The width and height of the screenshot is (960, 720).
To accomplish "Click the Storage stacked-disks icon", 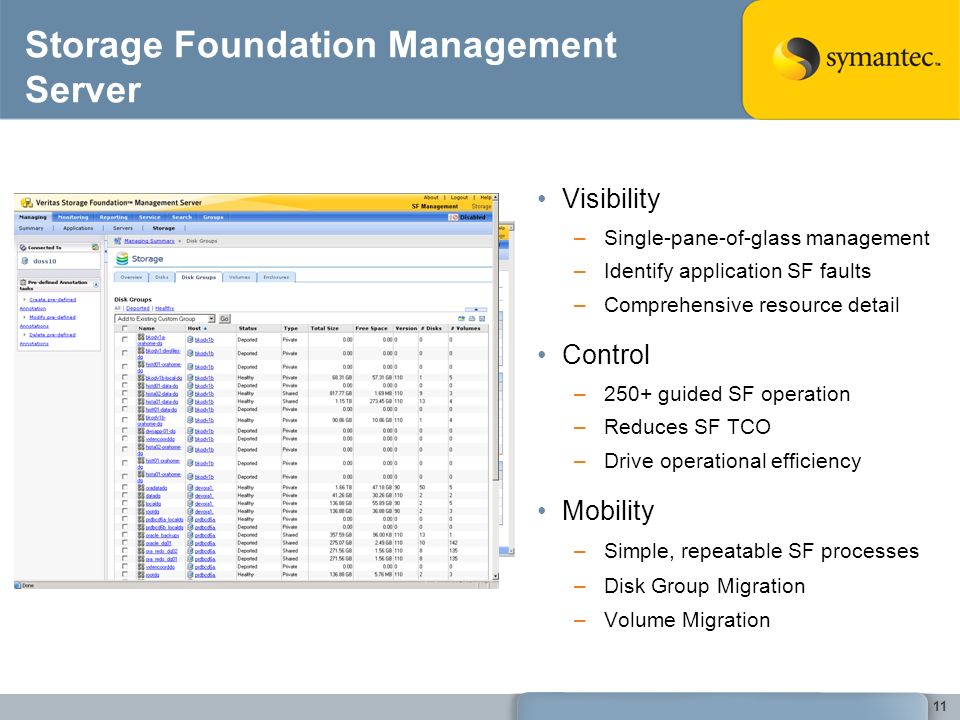I will pyautogui.click(x=122, y=258).
